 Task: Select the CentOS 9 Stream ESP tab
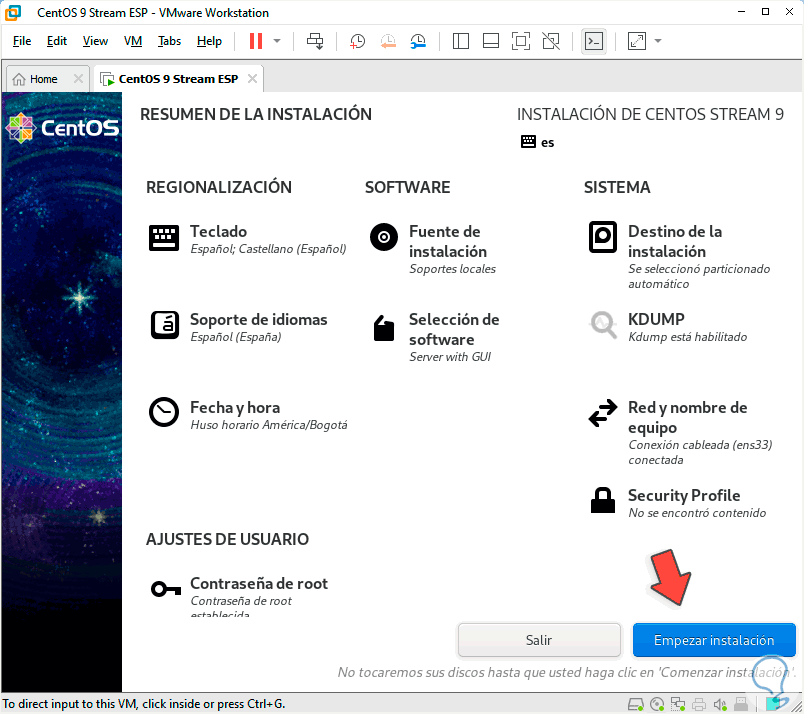point(178,79)
